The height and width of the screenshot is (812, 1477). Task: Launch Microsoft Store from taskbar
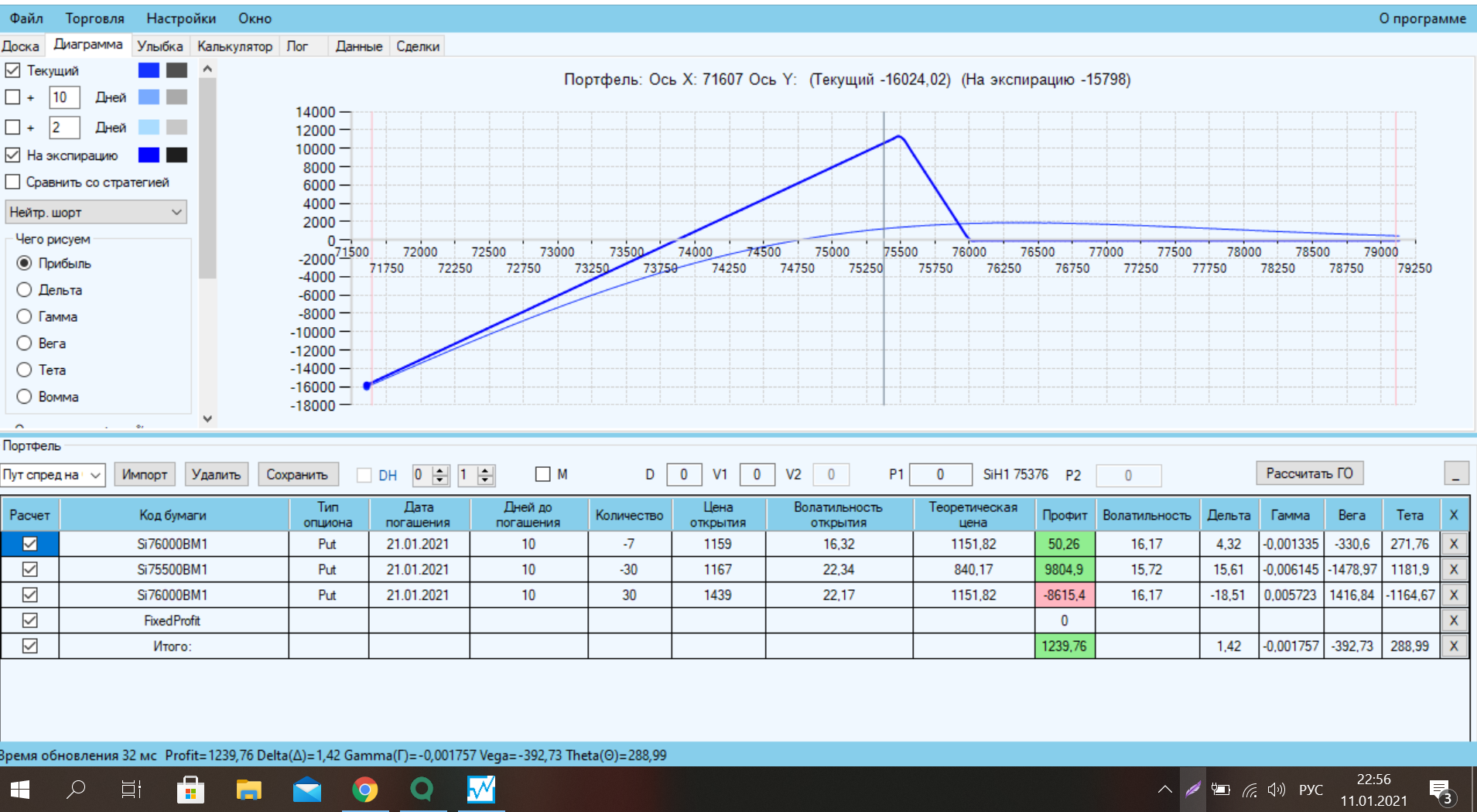190,790
